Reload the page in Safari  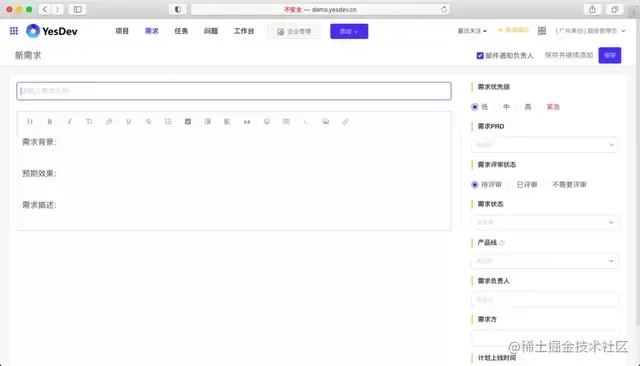coord(444,9)
